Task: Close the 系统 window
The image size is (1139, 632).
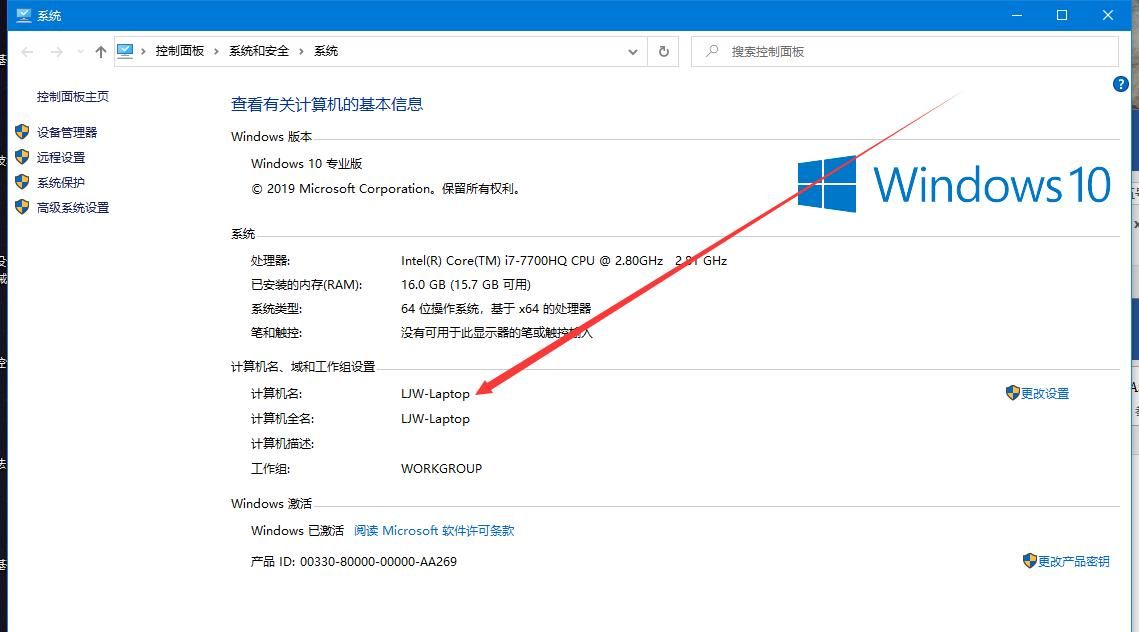Action: coord(1108,15)
